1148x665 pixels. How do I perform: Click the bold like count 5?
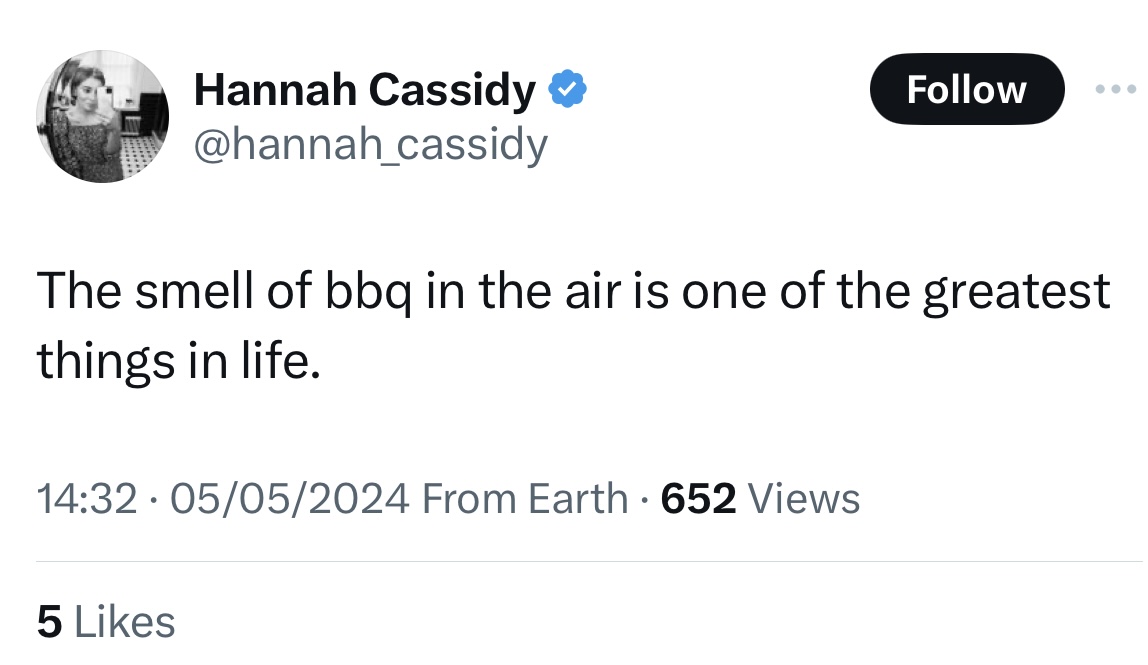(x=48, y=622)
